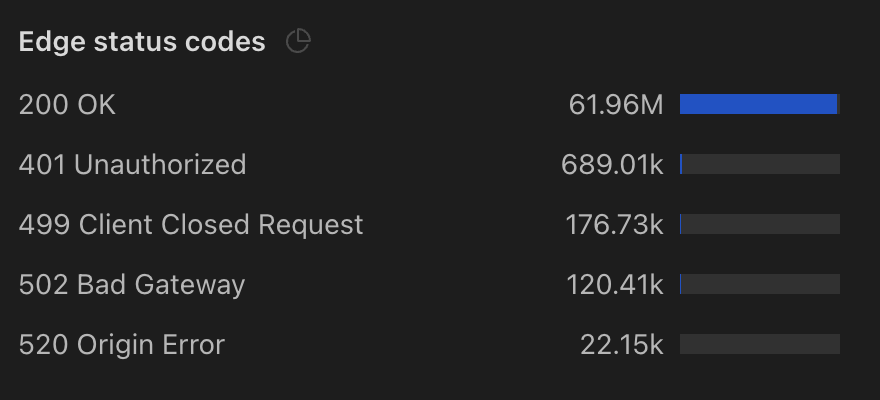
Task: Select the Bad Gateway status text
Action: click(161, 284)
